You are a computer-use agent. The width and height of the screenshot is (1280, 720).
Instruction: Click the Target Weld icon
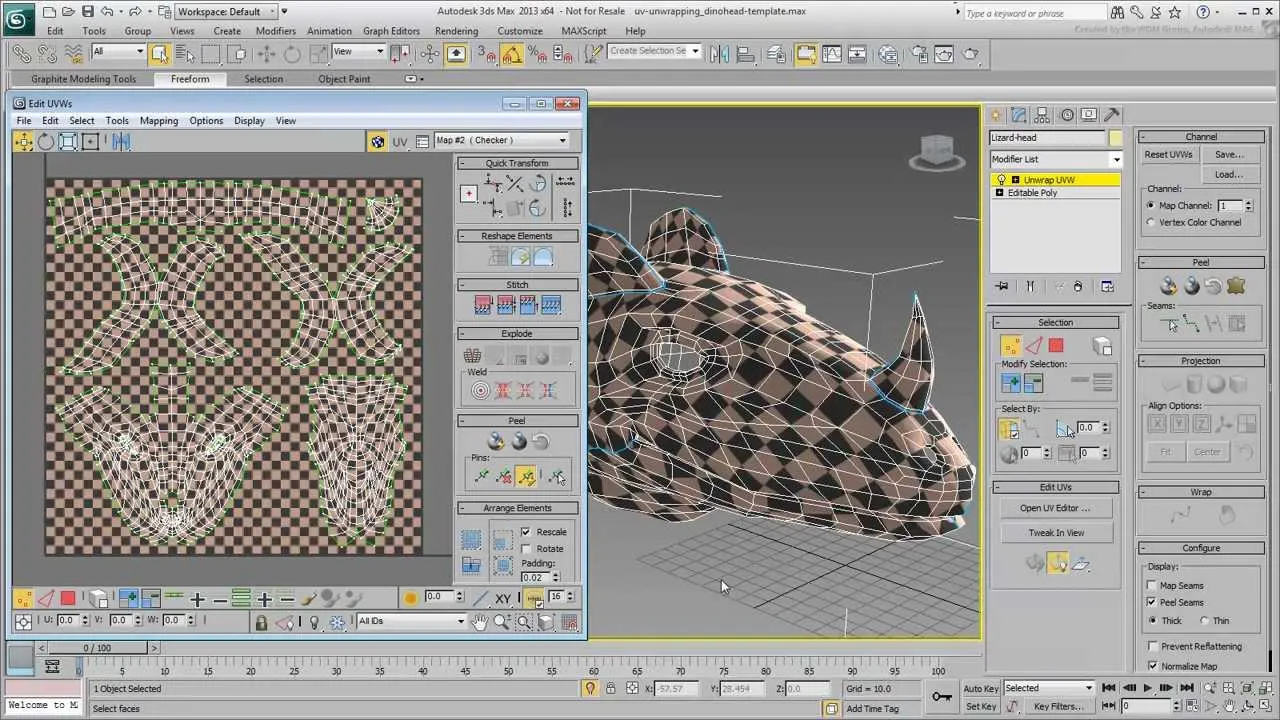coord(480,390)
